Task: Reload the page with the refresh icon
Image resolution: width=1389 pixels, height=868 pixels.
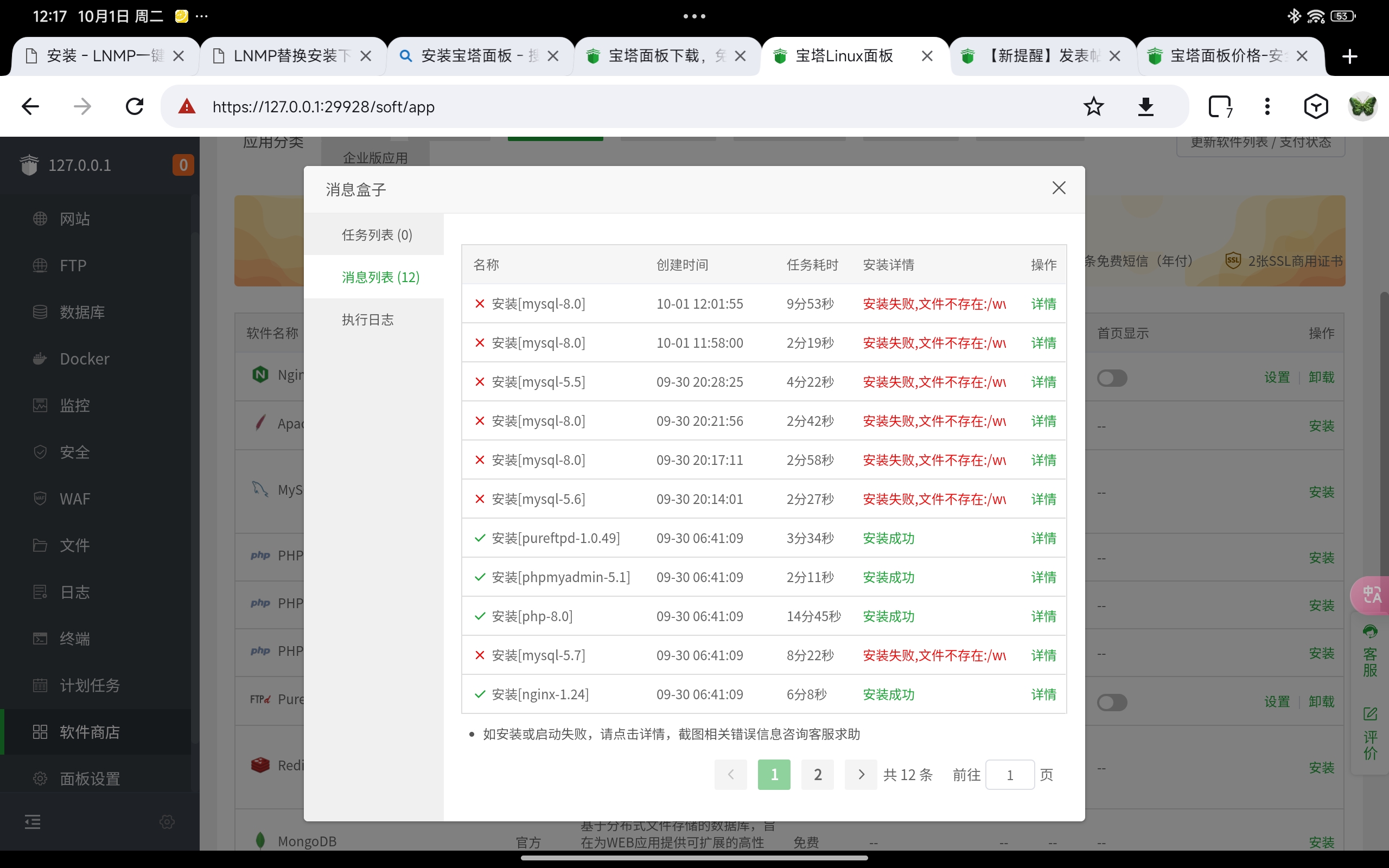Action: (x=135, y=106)
